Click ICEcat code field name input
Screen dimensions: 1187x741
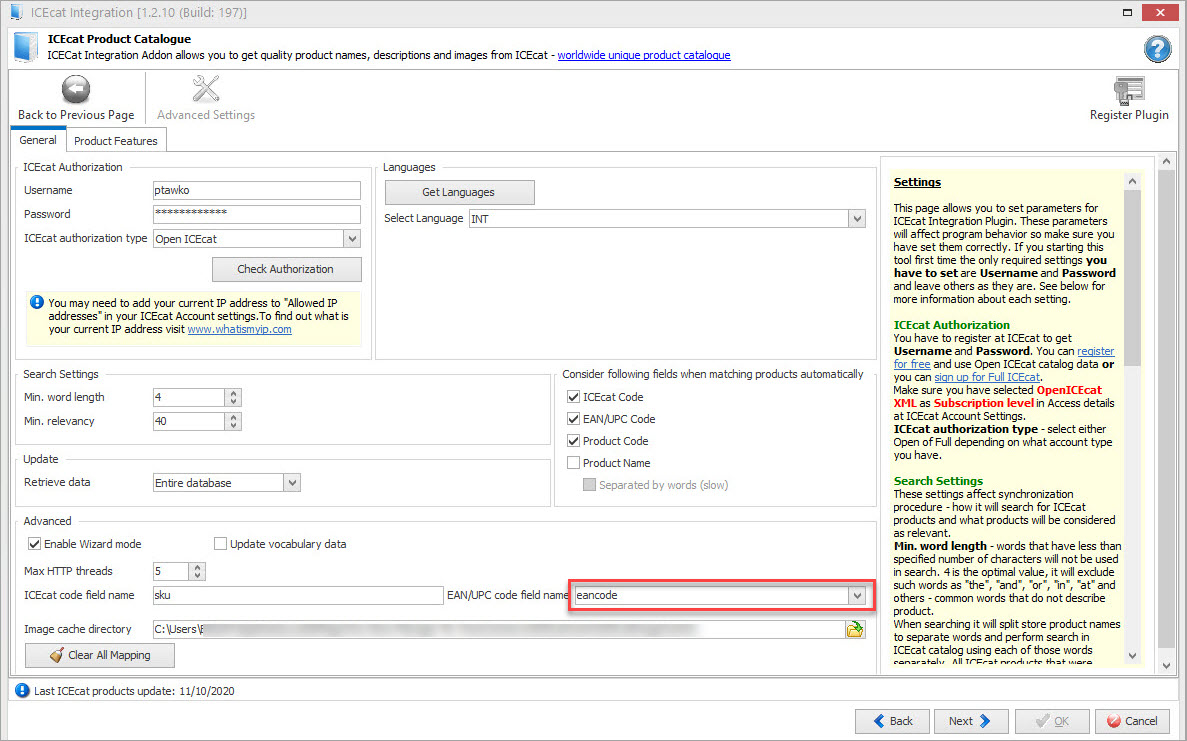pyautogui.click(x=298, y=595)
